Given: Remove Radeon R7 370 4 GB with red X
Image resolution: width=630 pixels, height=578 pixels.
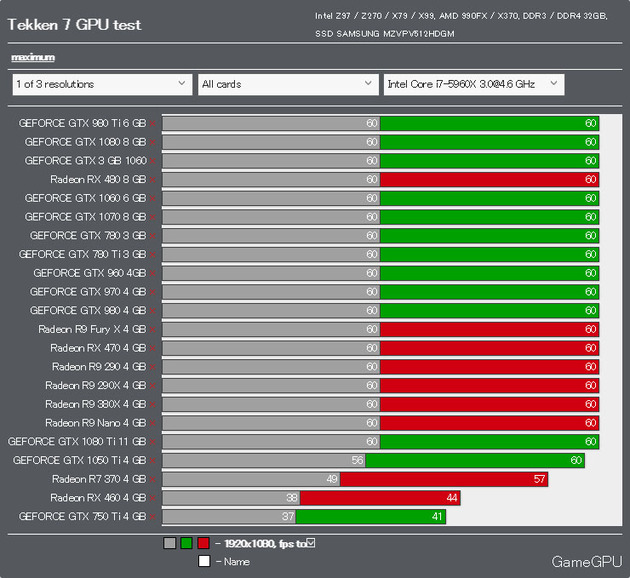Looking at the screenshot, I should [153, 479].
